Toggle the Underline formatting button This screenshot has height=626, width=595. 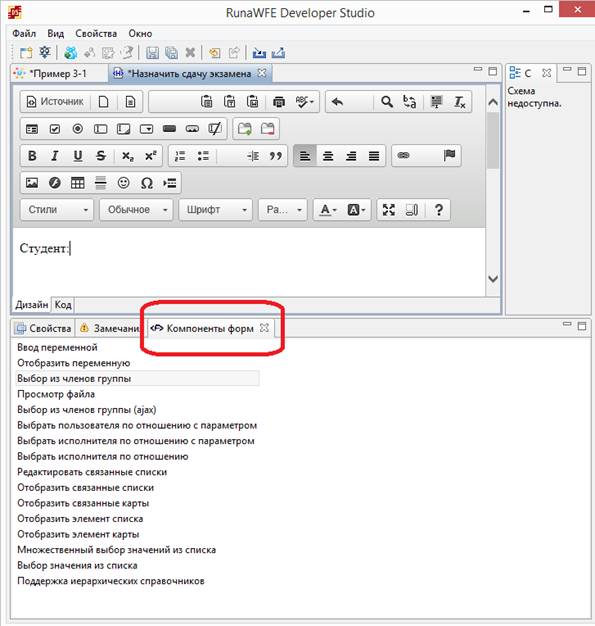tap(78, 156)
